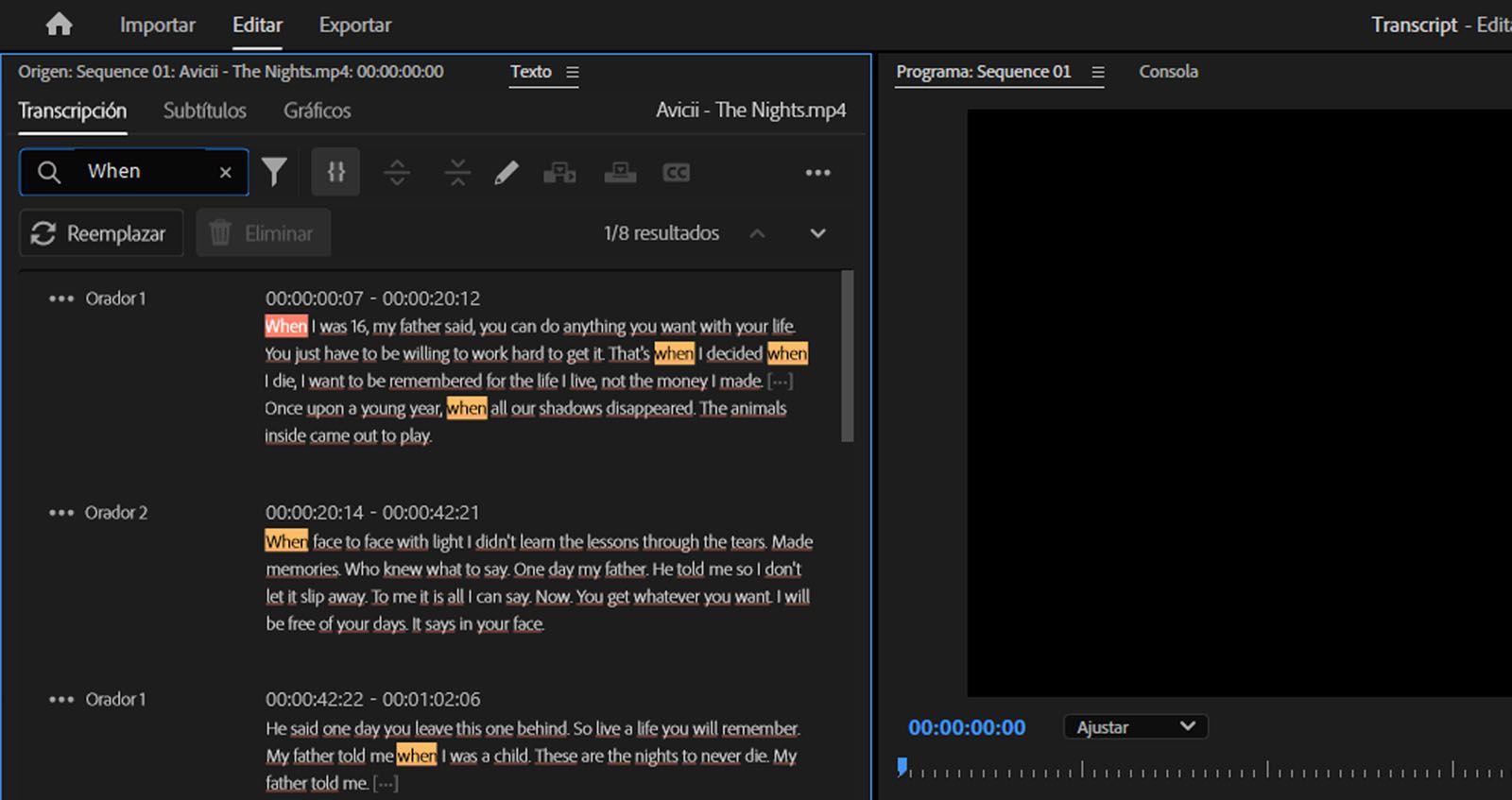
Task: Click the highlighted "When" before "I was 16"
Action: (x=286, y=326)
